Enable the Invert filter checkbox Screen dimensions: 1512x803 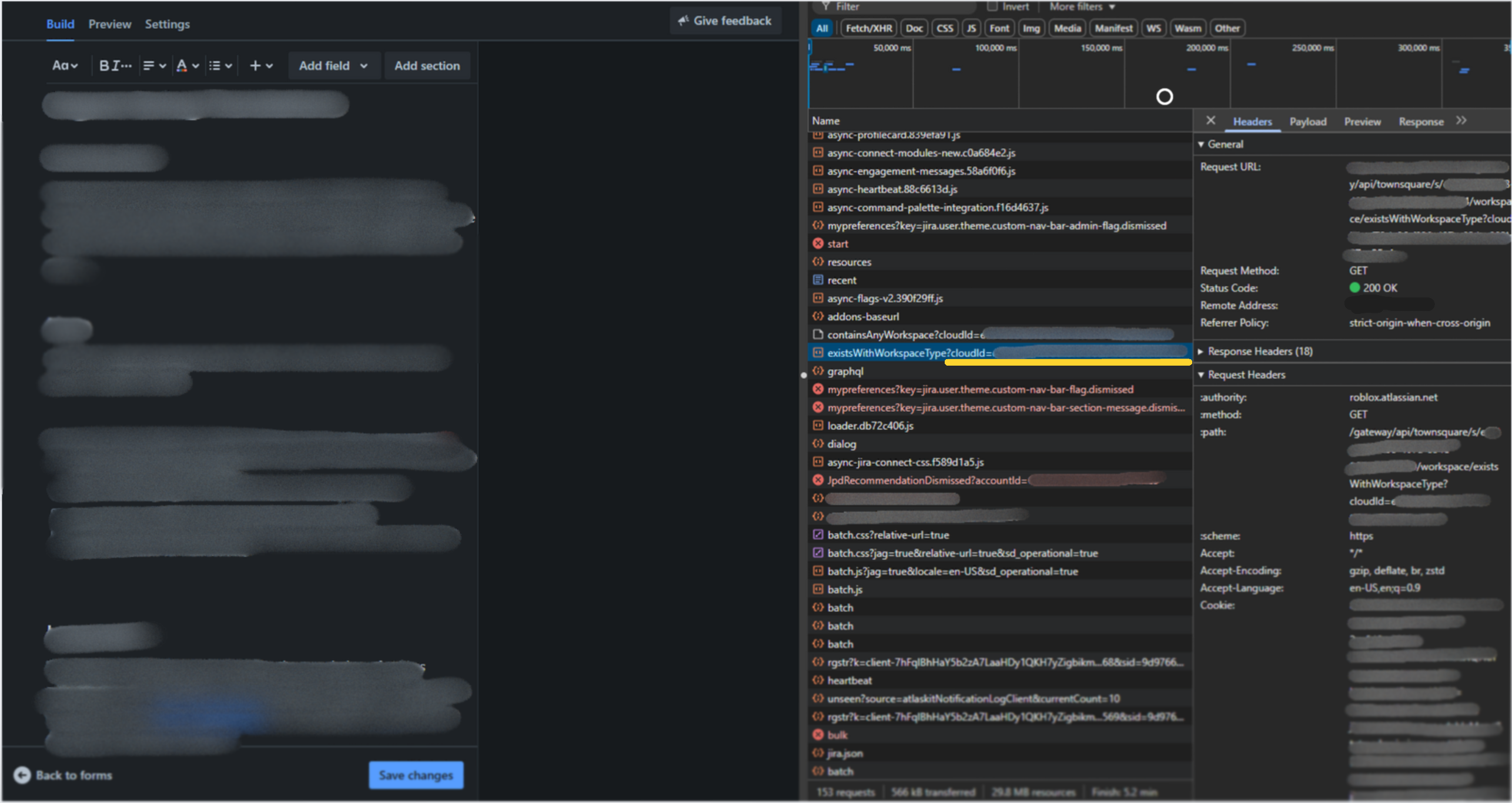pos(993,6)
